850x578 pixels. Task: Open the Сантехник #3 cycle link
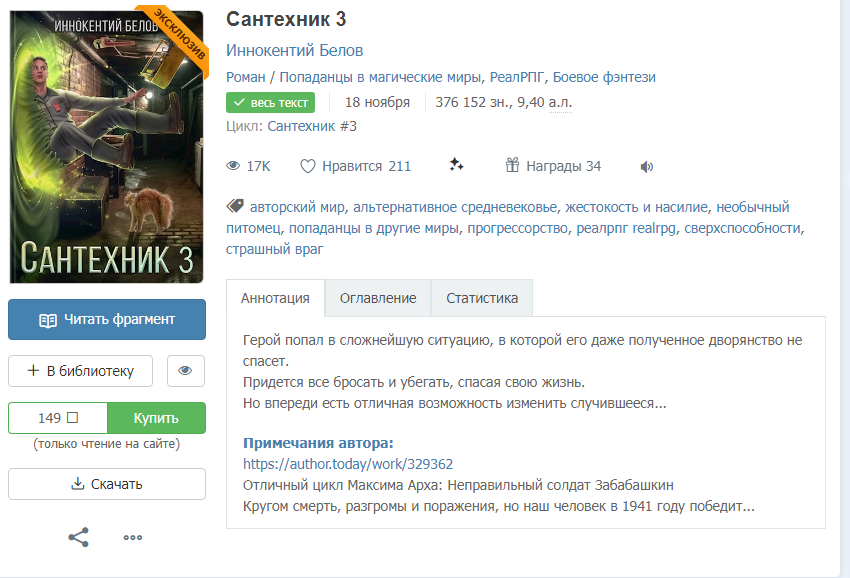312,126
